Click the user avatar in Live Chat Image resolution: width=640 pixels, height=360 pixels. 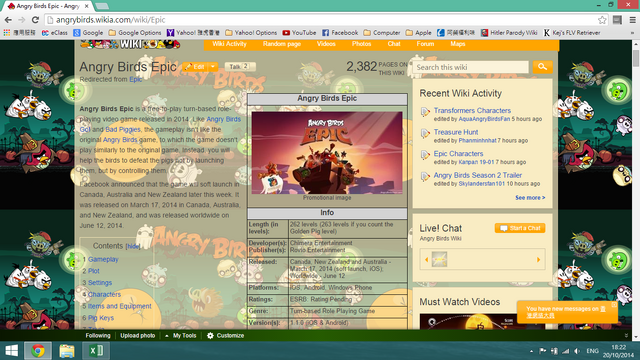(440, 260)
